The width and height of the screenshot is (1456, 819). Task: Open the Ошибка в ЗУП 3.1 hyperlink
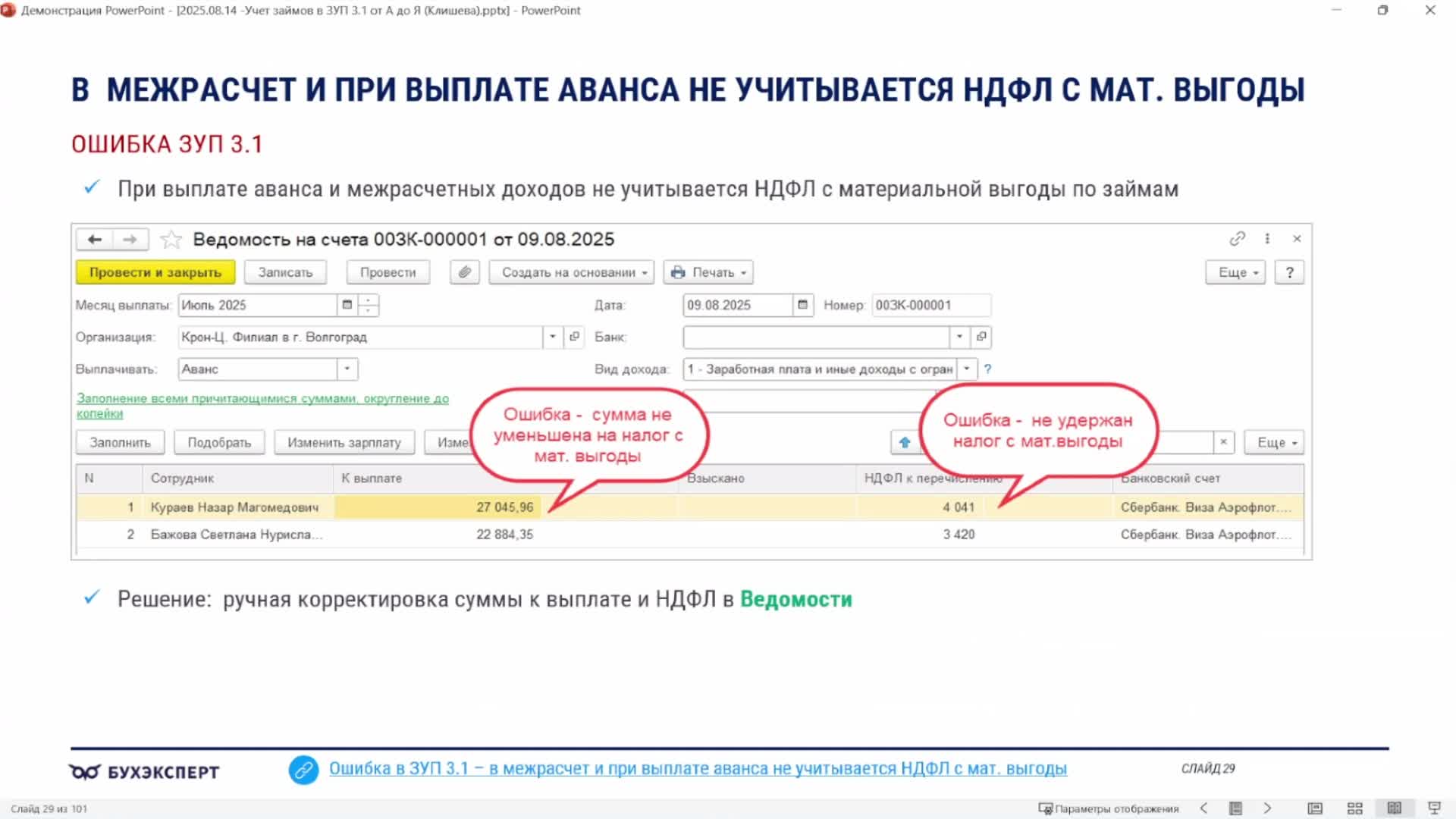tap(698, 768)
